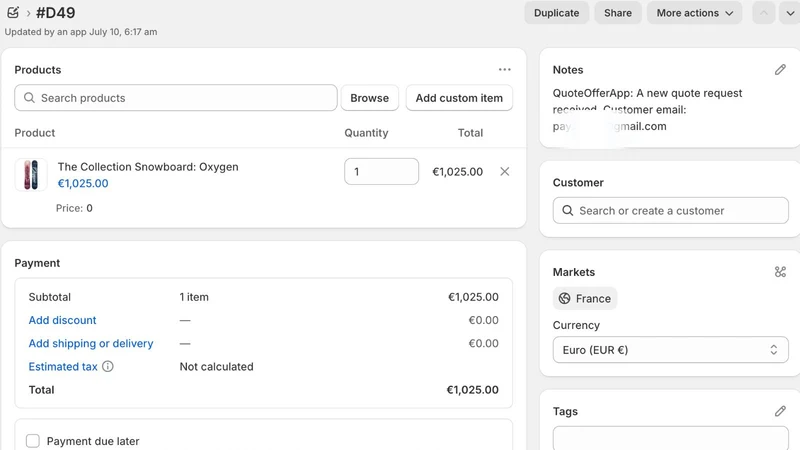Viewport: 800px width, 450px height.
Task: Focus the Search products field
Action: tap(176, 98)
